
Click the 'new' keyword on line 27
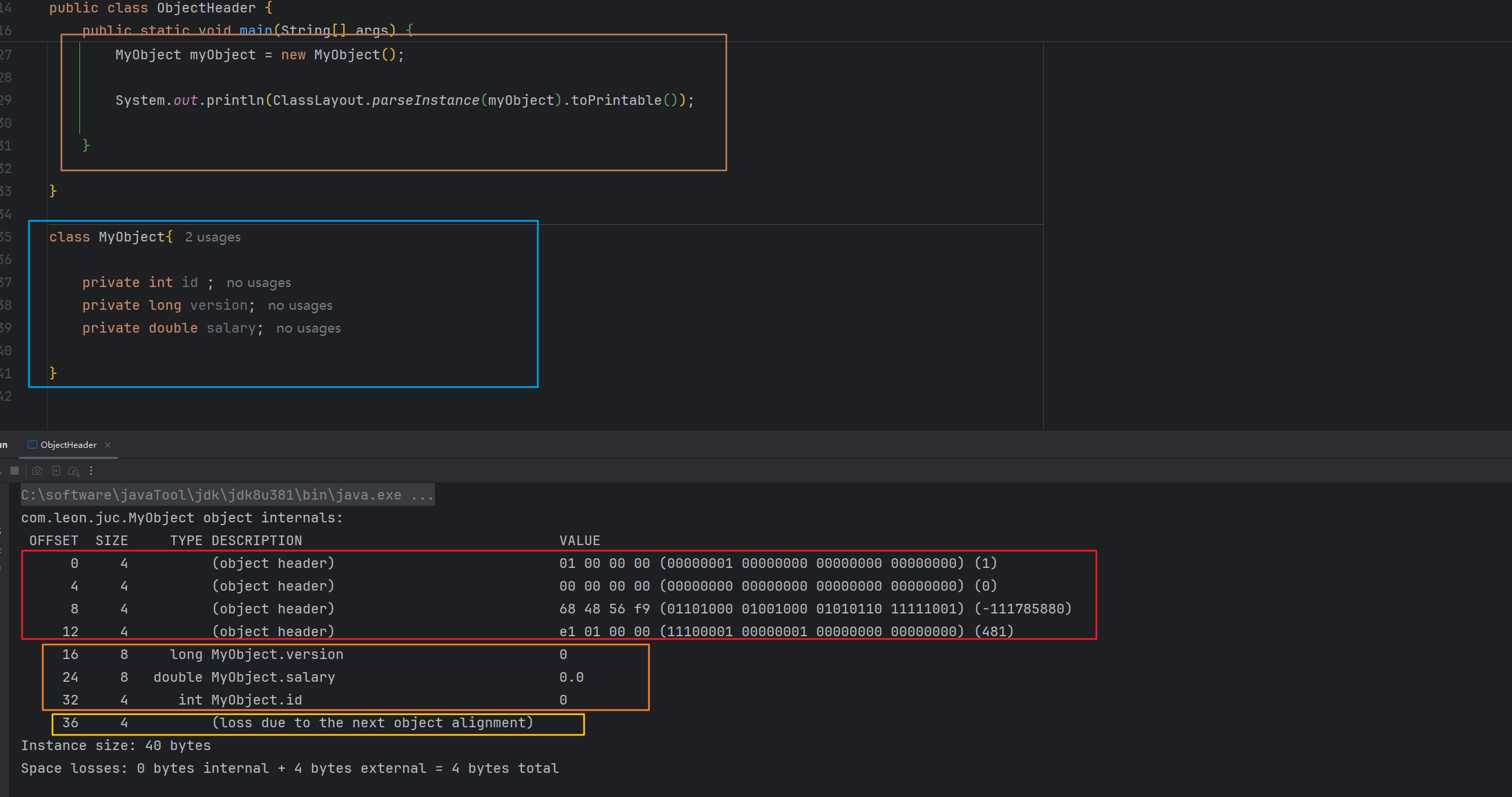pos(293,55)
